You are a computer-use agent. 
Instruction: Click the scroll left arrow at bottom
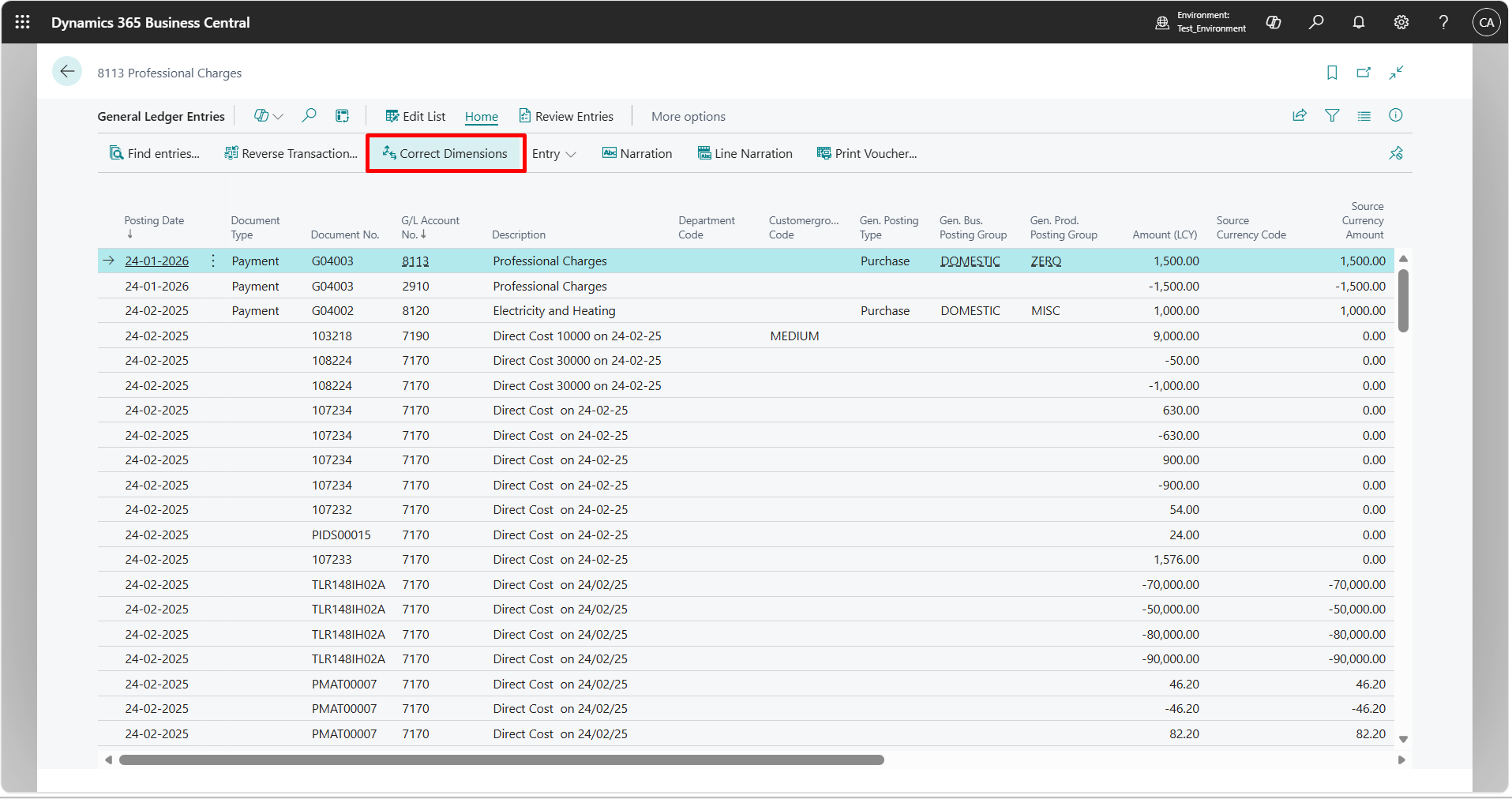coord(108,760)
